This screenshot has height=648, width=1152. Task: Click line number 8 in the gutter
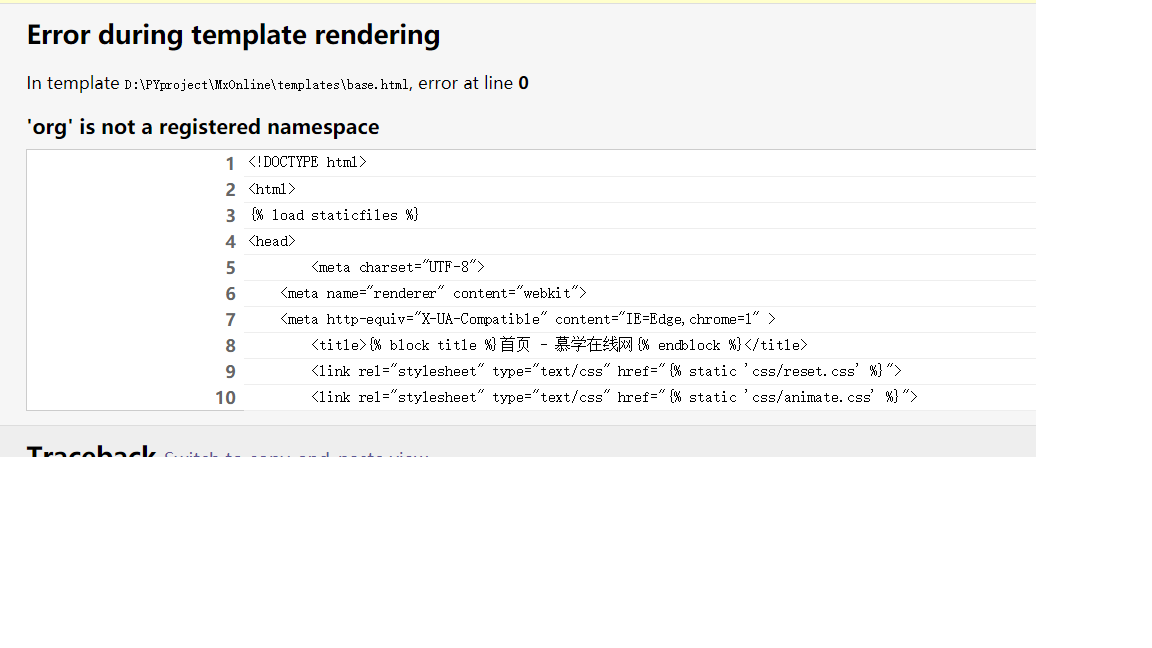pyautogui.click(x=230, y=345)
